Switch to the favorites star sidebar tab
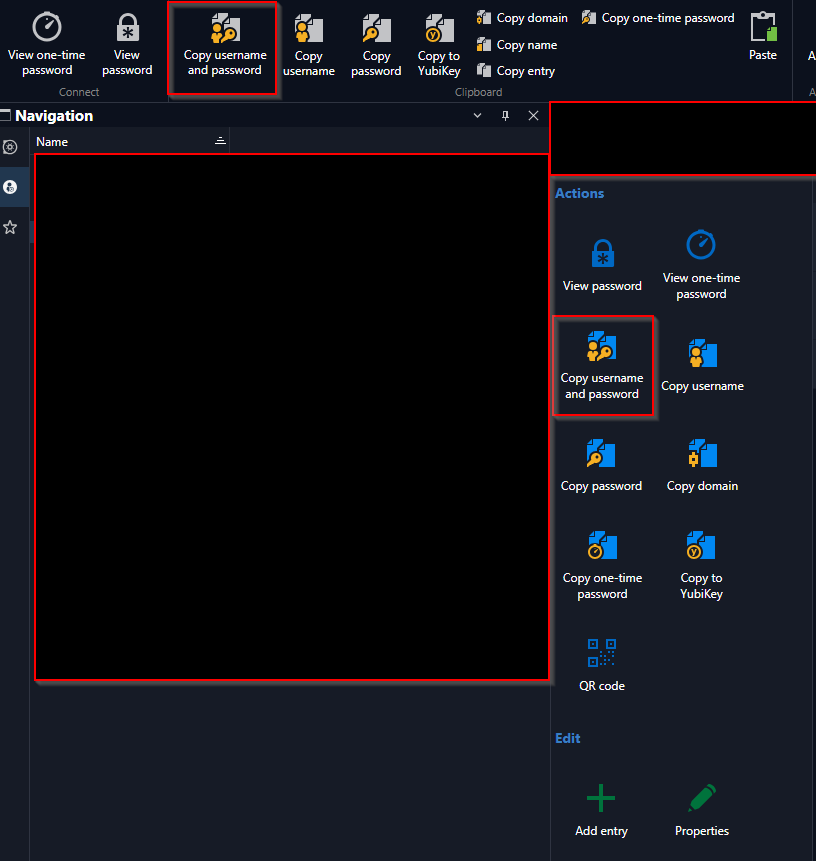The image size is (816, 861). pos(10,227)
